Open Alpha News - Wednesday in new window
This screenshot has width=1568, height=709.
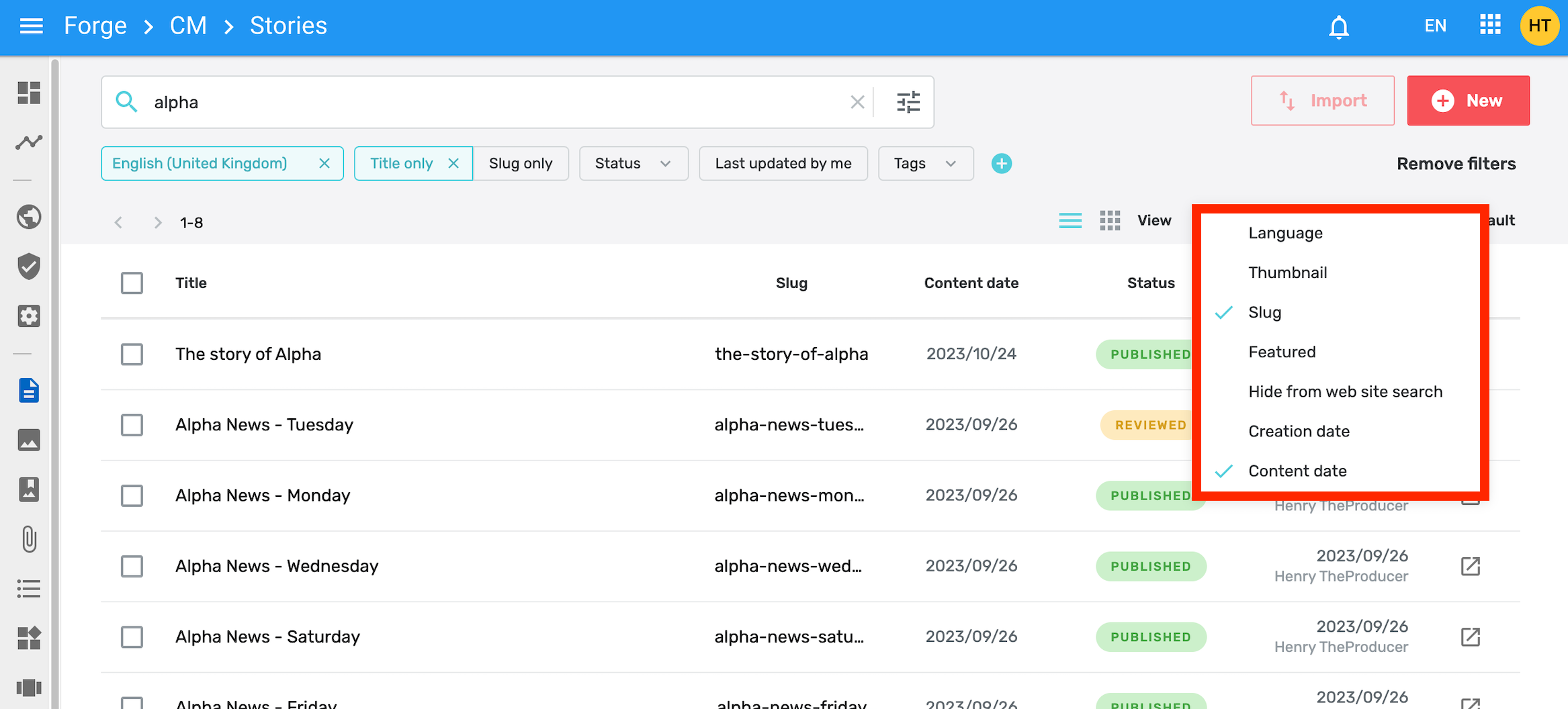point(1471,566)
